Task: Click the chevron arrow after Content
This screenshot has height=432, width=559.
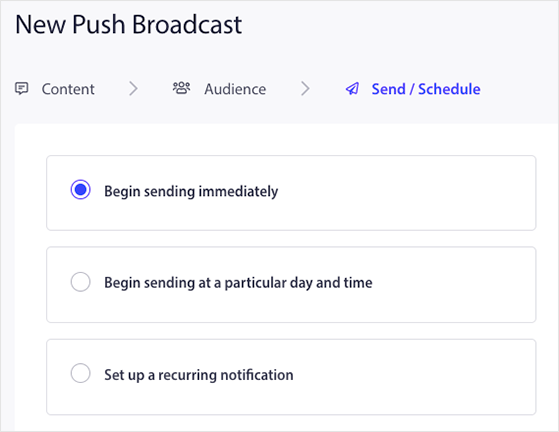Action: tap(133, 89)
